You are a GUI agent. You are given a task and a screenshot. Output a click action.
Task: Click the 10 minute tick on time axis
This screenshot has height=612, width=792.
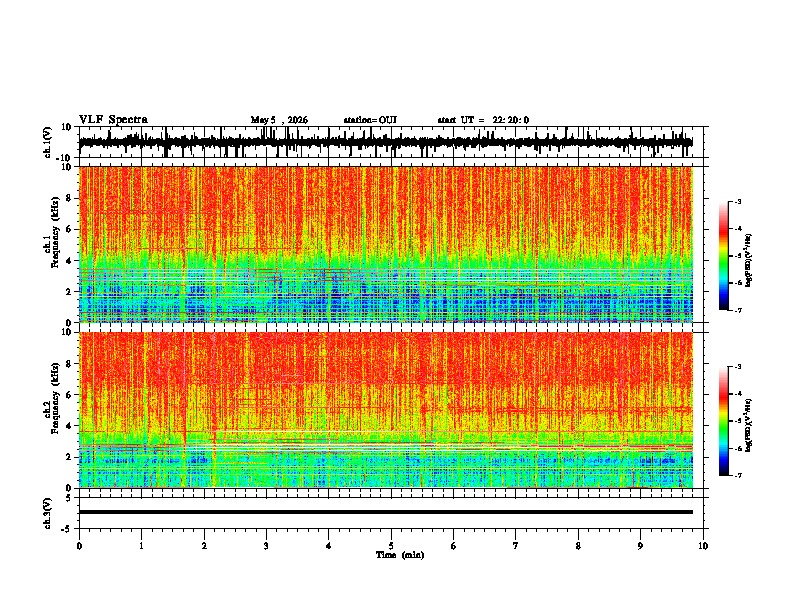pos(703,546)
